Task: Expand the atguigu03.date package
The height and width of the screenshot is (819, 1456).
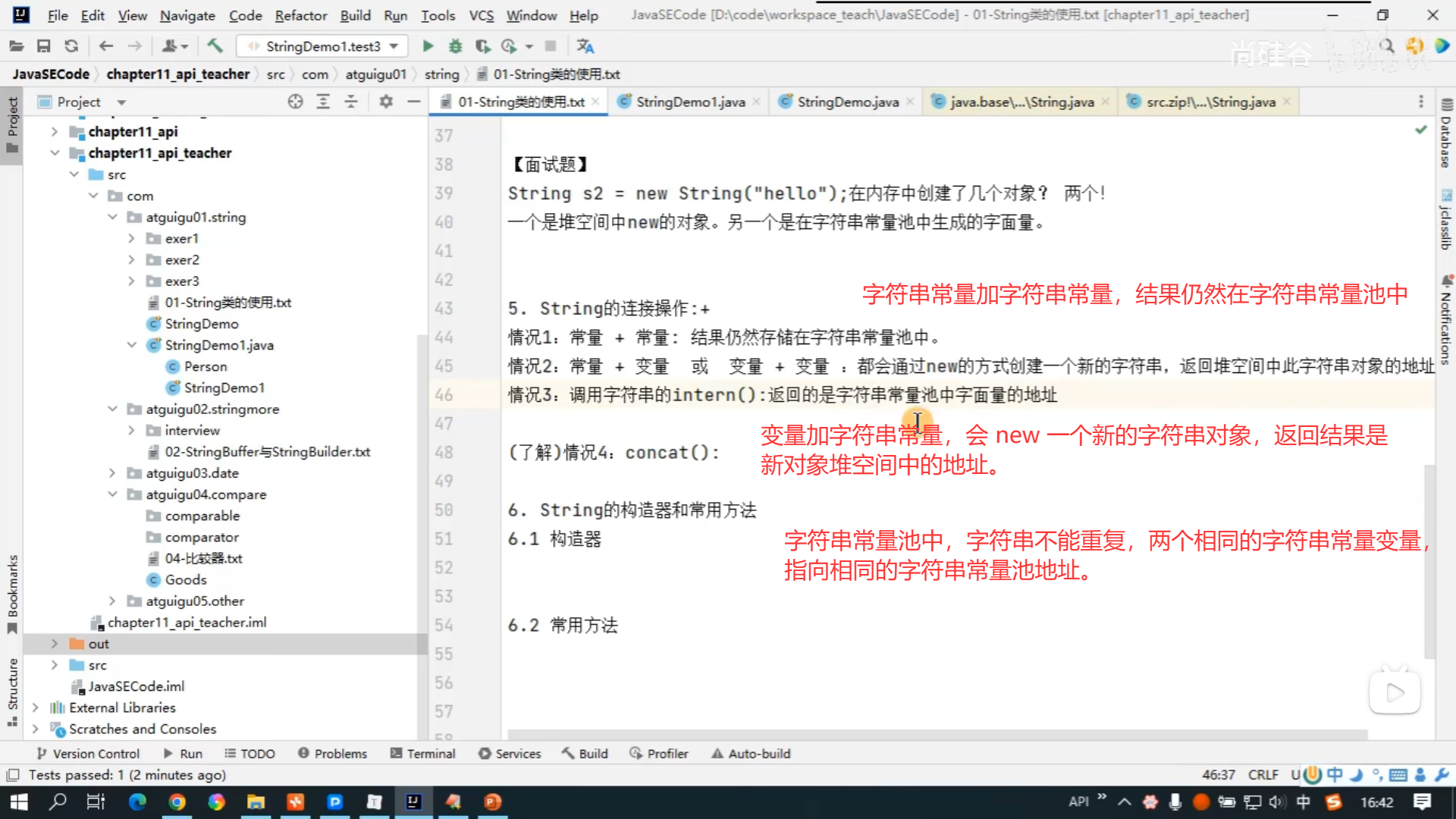Action: (112, 473)
